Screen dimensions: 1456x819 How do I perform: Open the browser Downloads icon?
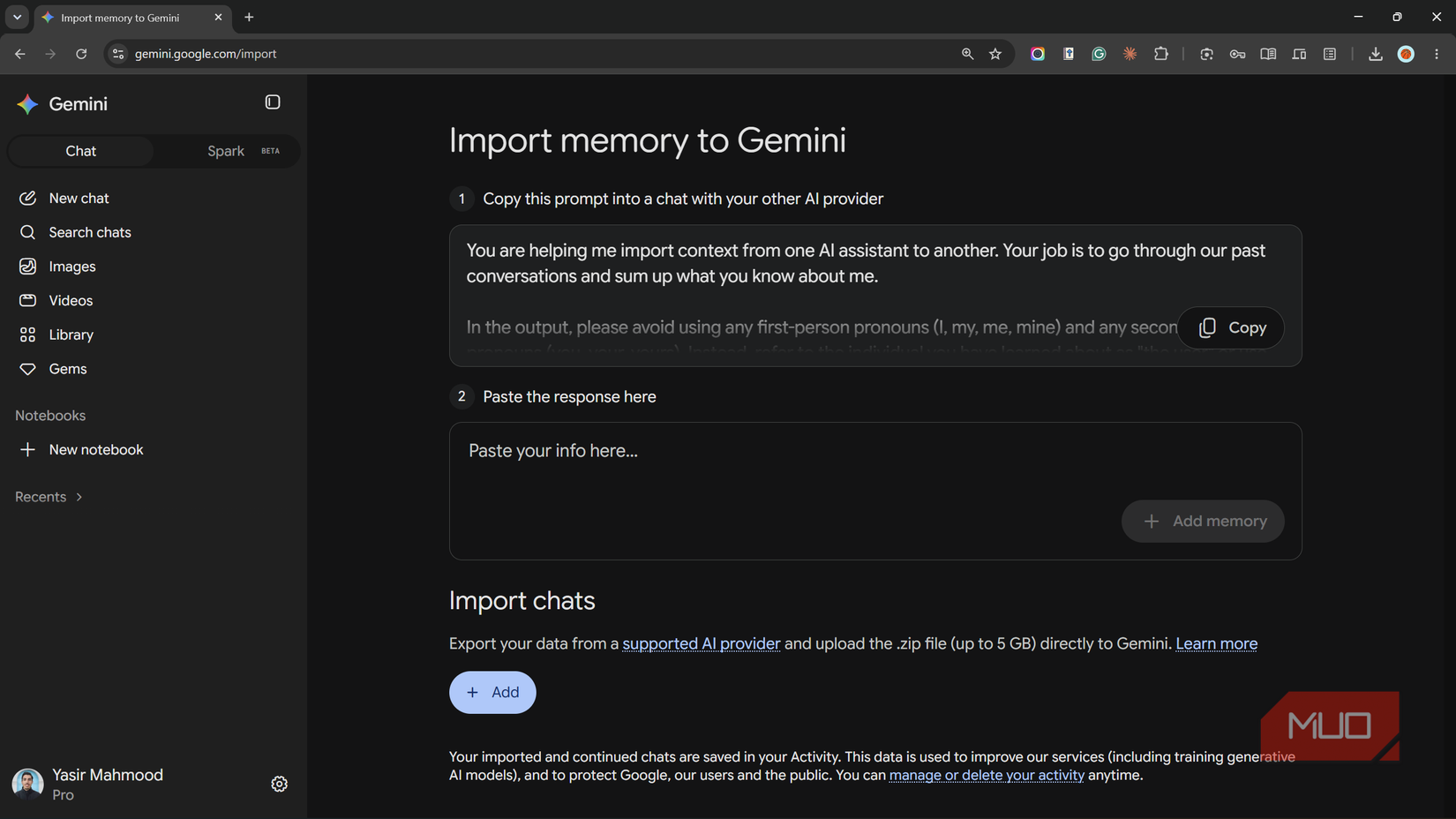coord(1375,54)
